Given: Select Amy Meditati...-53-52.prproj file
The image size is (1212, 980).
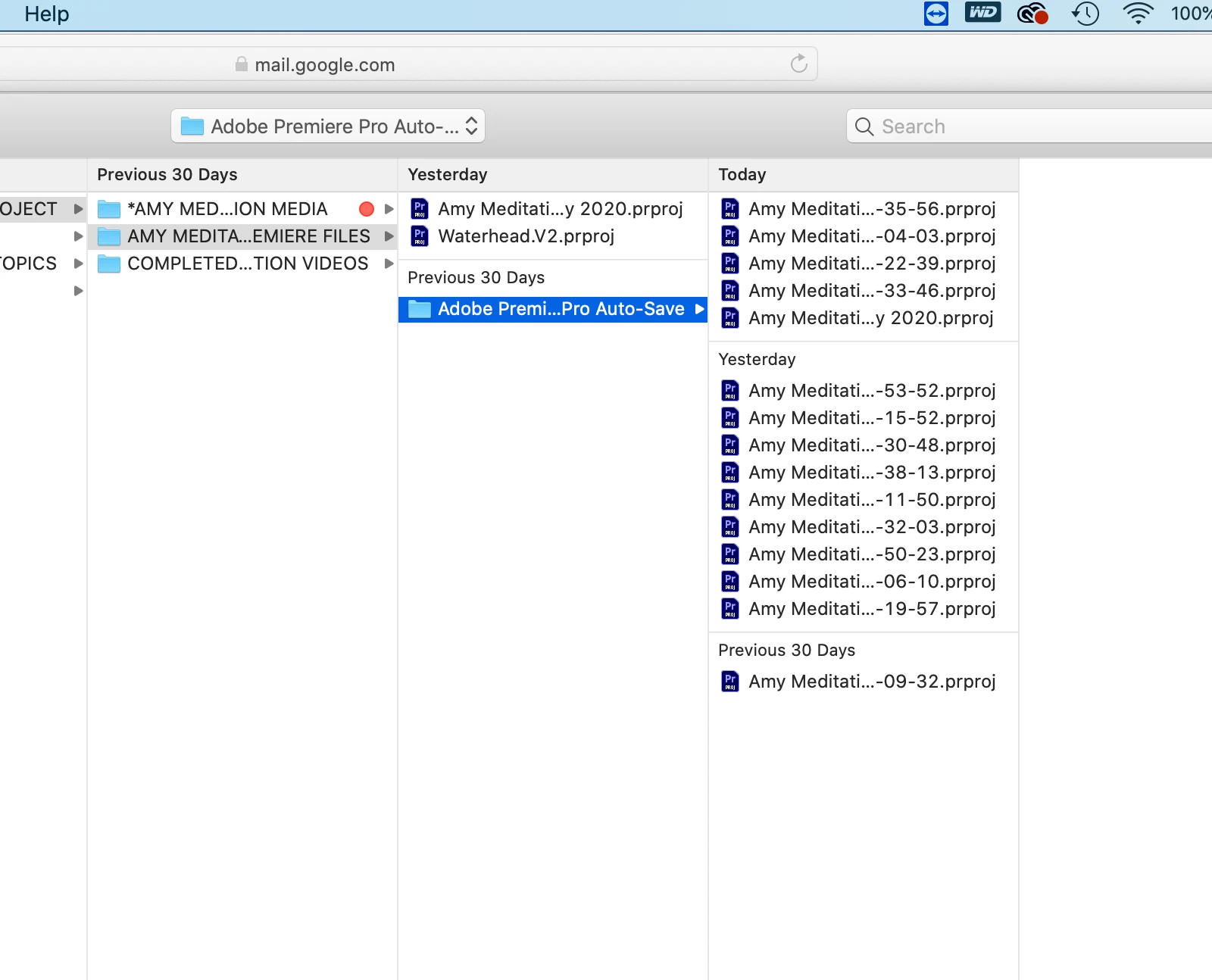Looking at the screenshot, I should pyautogui.click(x=864, y=391).
